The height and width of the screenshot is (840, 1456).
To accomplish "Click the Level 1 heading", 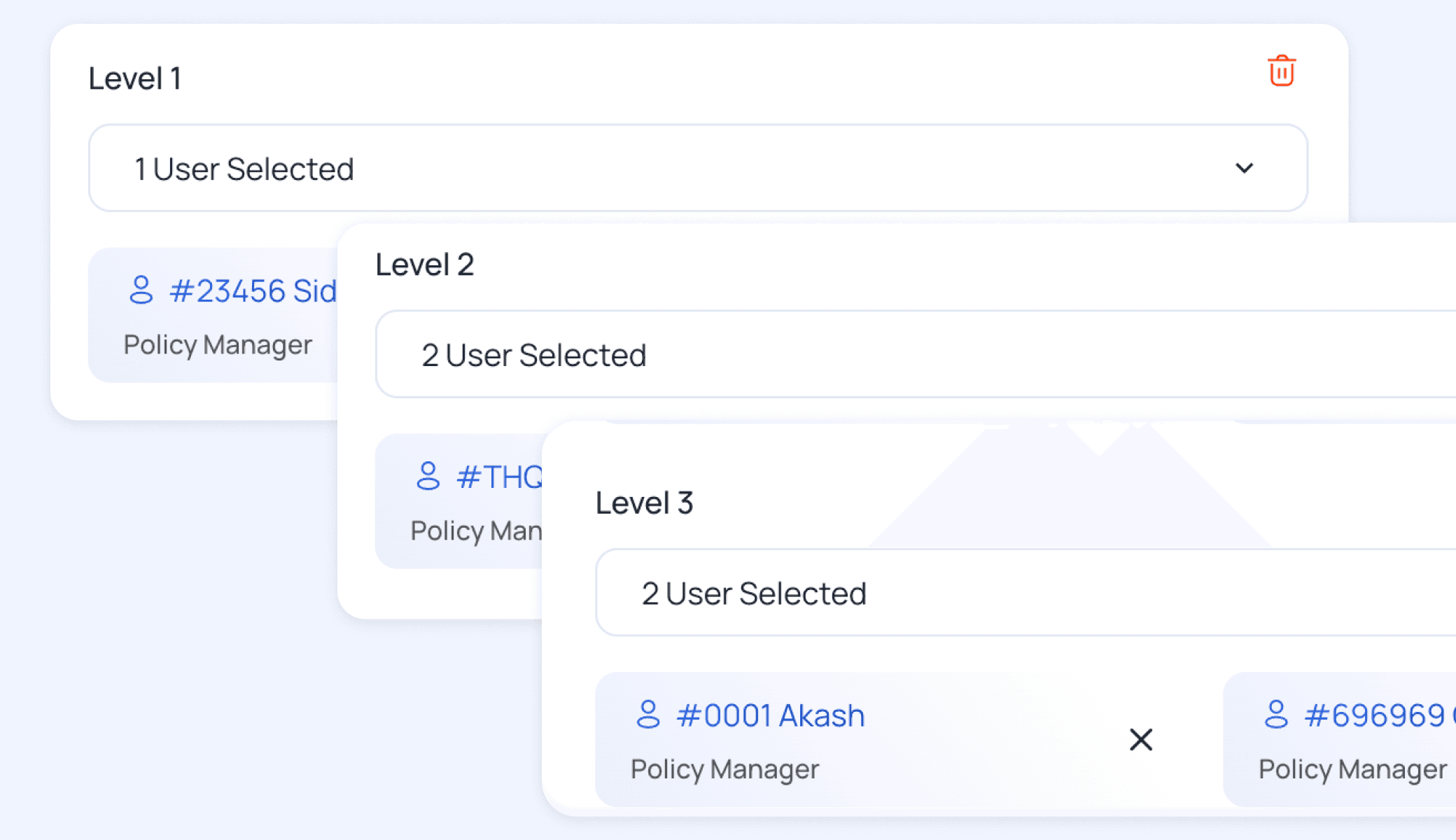I will click(x=135, y=78).
